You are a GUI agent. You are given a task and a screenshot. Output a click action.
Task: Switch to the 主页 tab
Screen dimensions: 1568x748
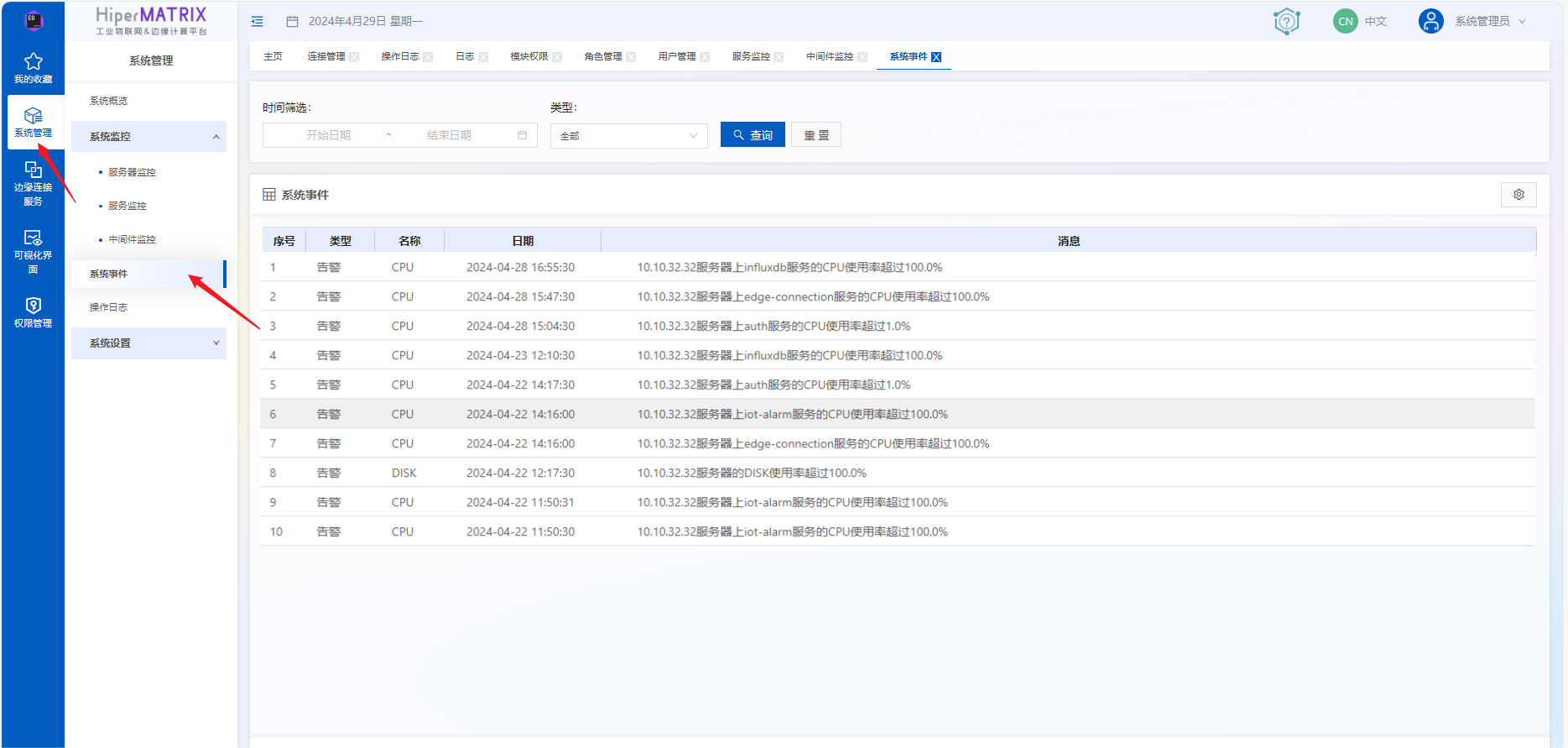(273, 56)
